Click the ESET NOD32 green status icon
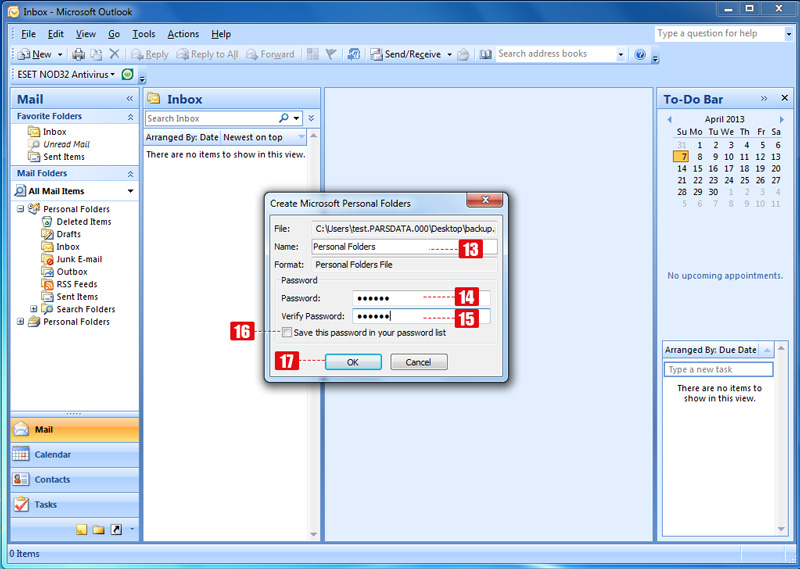Screen dimensions: 800x569 [x=128, y=75]
